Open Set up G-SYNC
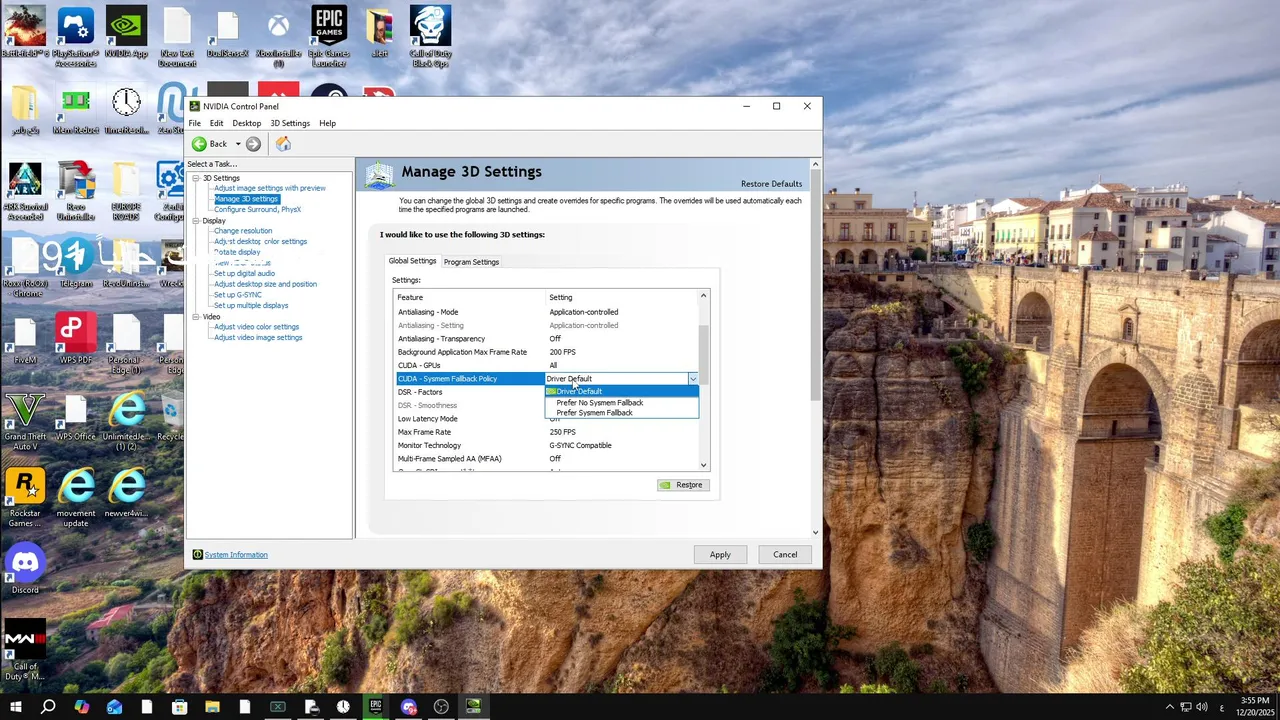 point(238,295)
